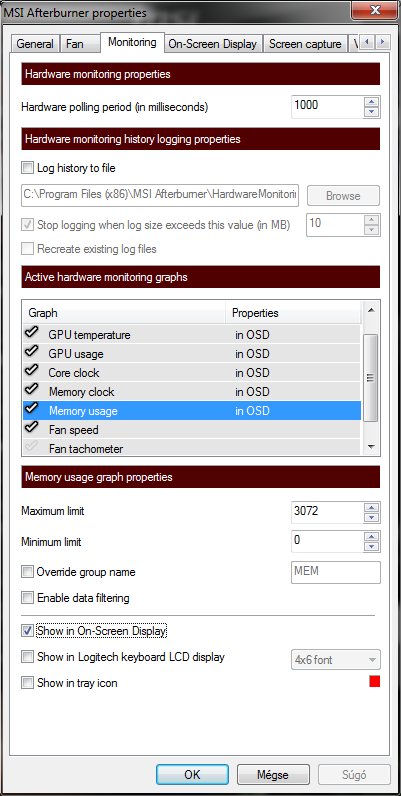Increase Maximum limit with up arrow
The image size is (401, 796).
(372, 507)
